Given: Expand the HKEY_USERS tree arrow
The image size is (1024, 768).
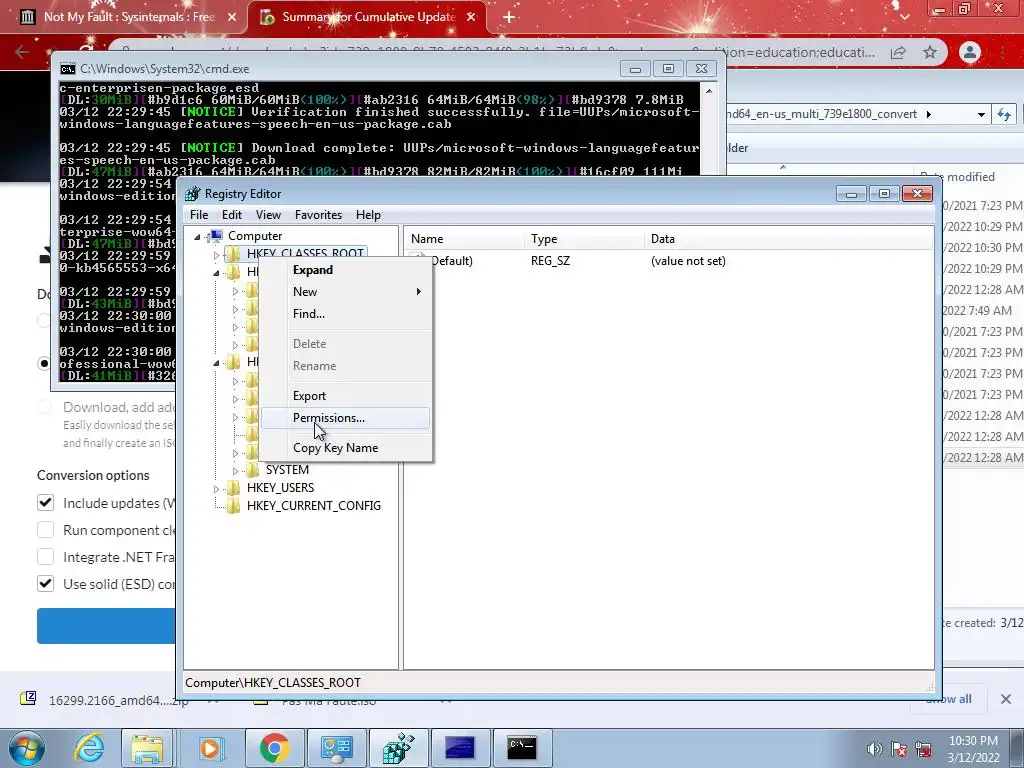Looking at the screenshot, I should point(216,488).
